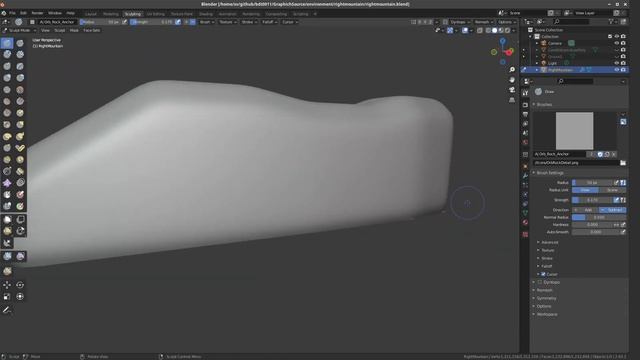The width and height of the screenshot is (640, 360).
Task: Enable the Dyntopo checkbox in properties
Action: [540, 282]
